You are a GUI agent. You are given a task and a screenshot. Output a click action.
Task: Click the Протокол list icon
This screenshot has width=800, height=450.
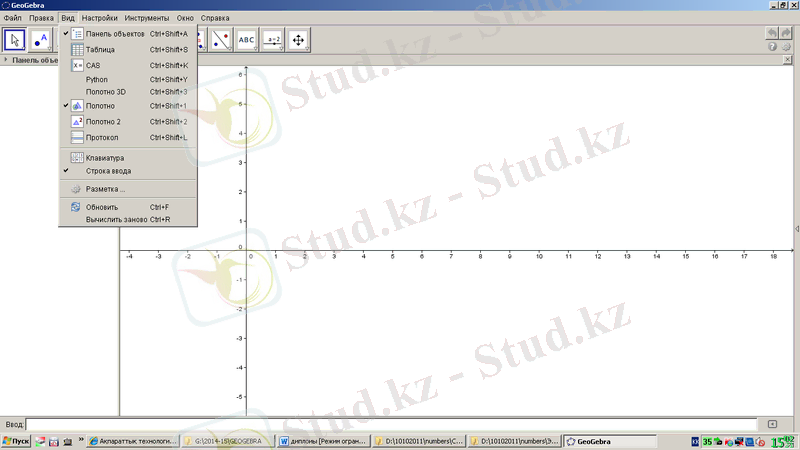77,137
